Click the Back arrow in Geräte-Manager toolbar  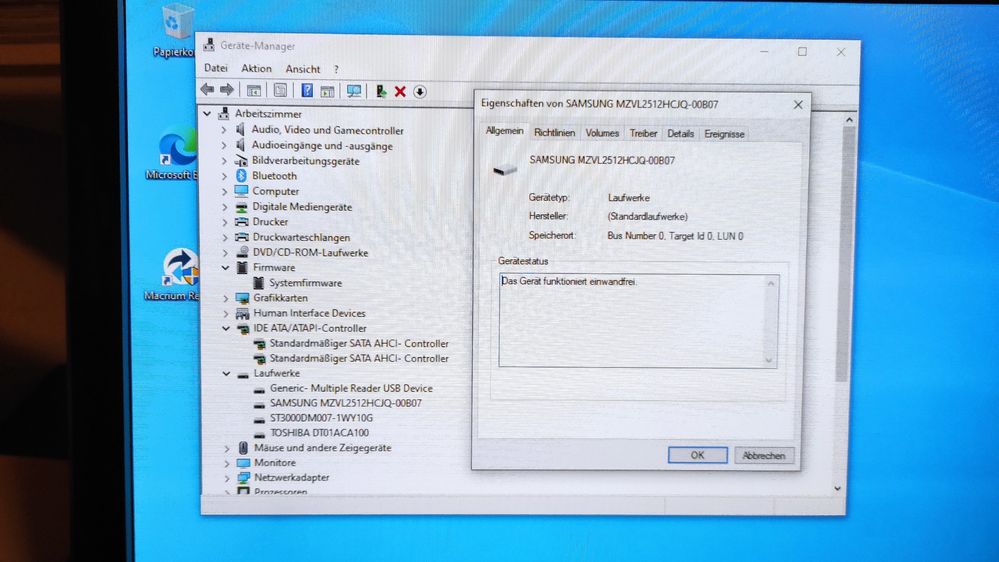click(x=208, y=90)
